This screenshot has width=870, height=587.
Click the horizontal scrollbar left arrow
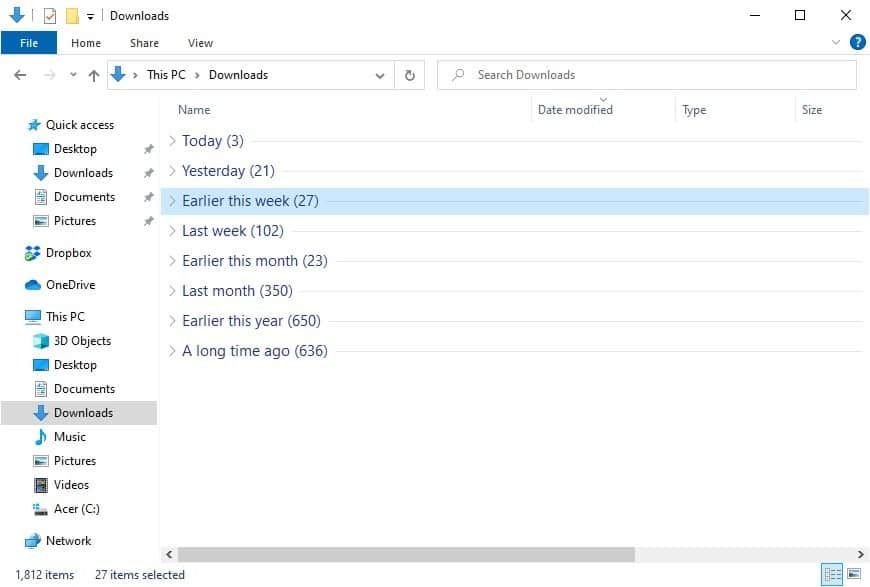tap(169, 554)
